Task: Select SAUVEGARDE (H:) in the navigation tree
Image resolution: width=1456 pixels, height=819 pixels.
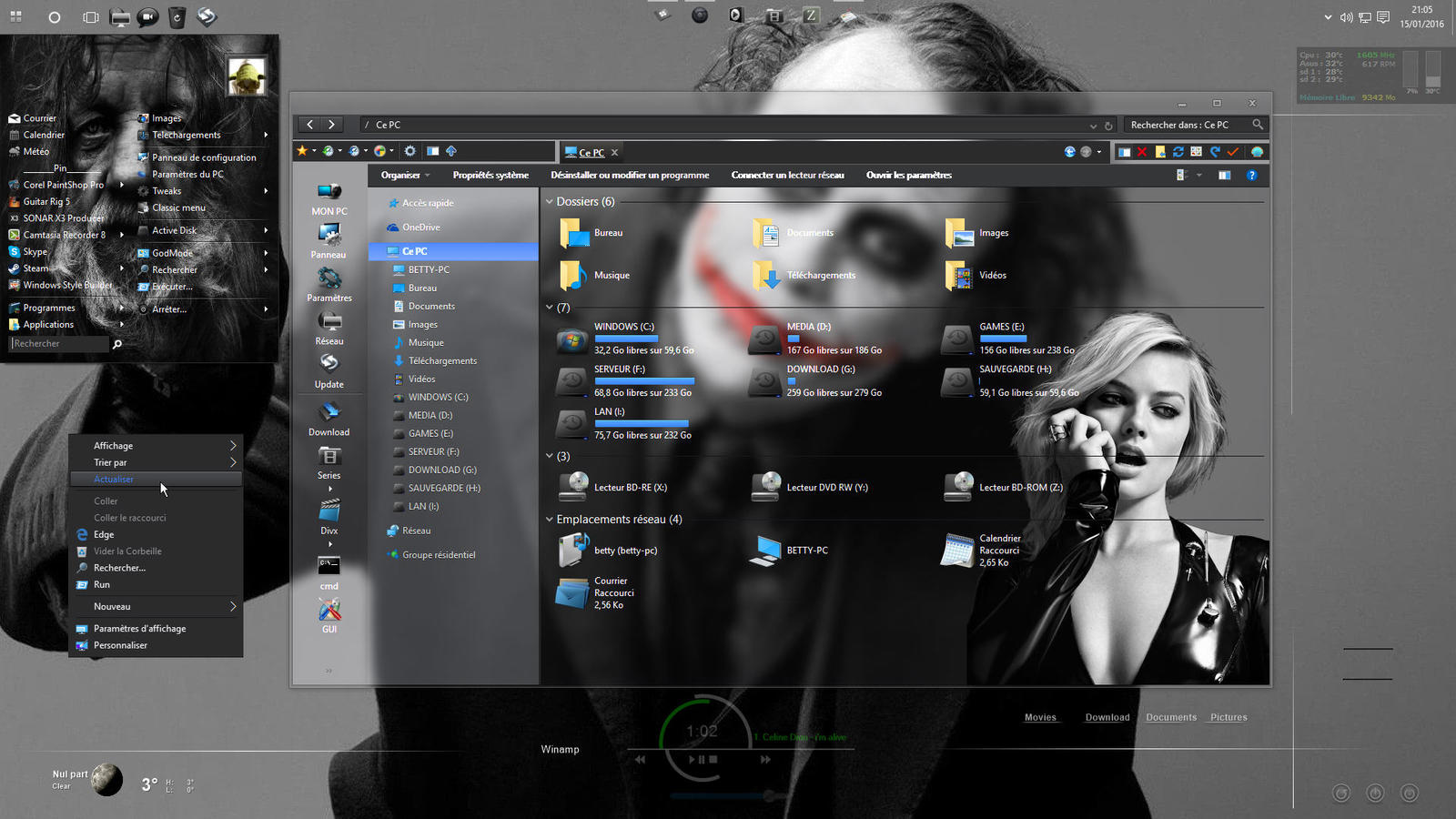Action: click(444, 488)
